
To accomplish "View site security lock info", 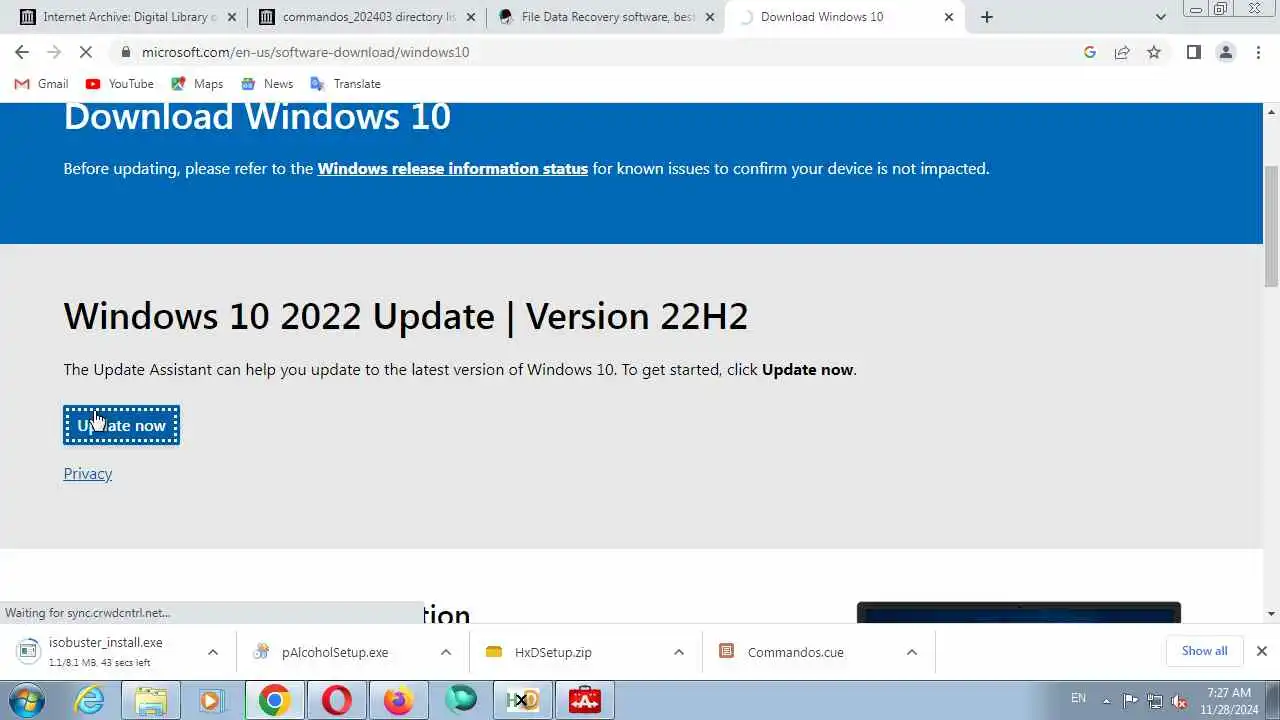I will coord(125,52).
